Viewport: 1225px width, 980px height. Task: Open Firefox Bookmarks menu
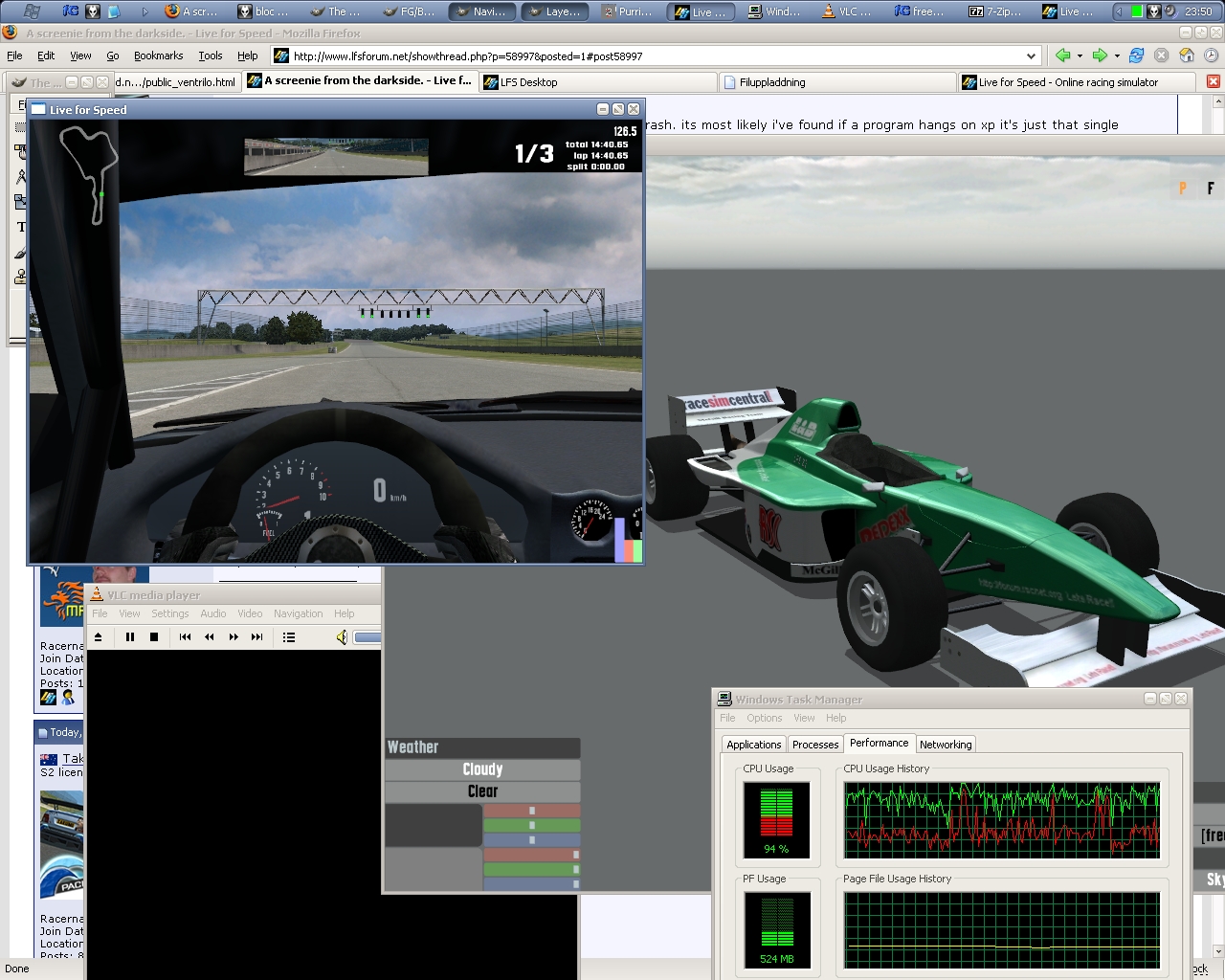point(159,56)
